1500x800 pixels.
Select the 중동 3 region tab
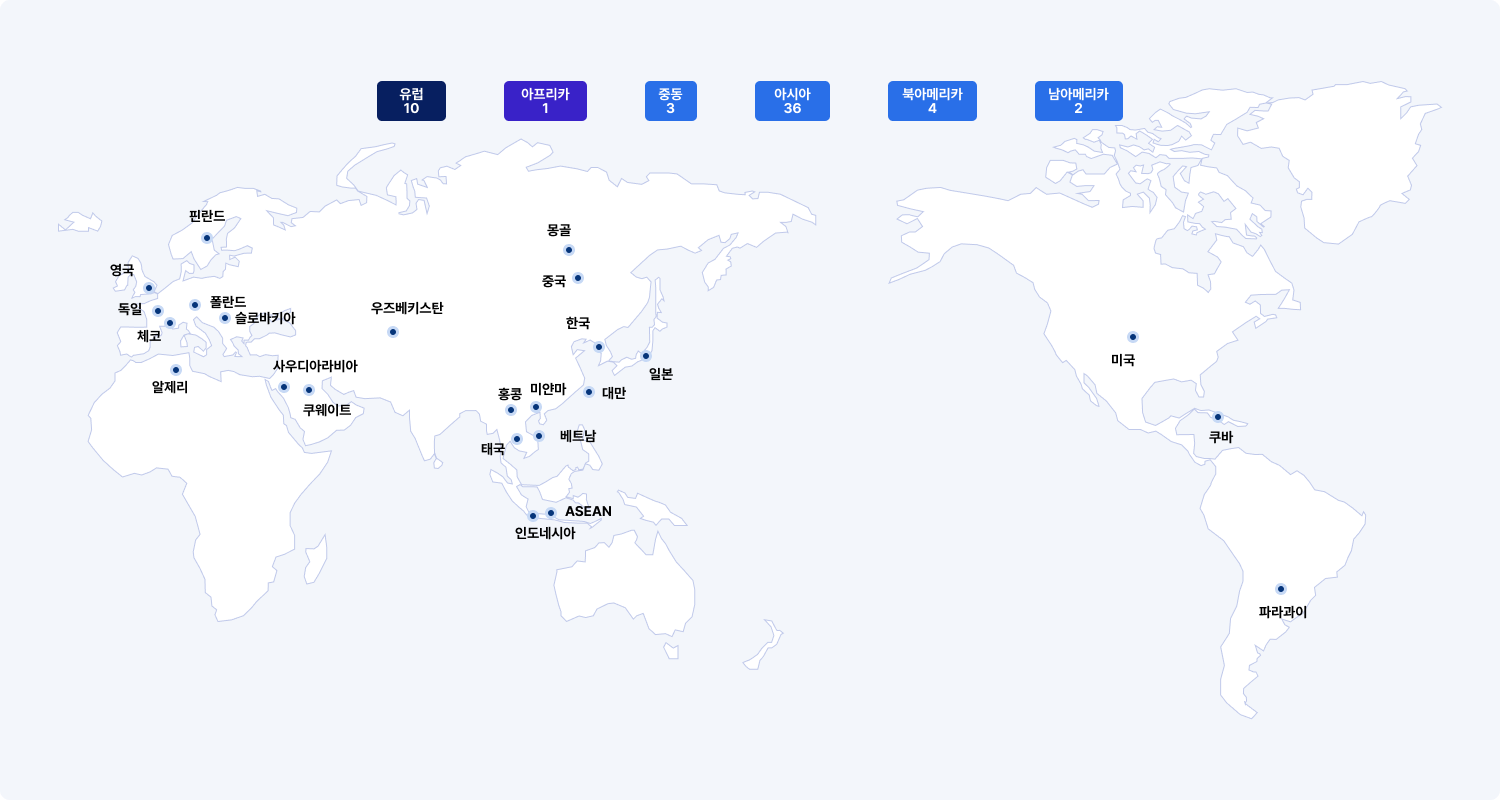pyautogui.click(x=670, y=101)
